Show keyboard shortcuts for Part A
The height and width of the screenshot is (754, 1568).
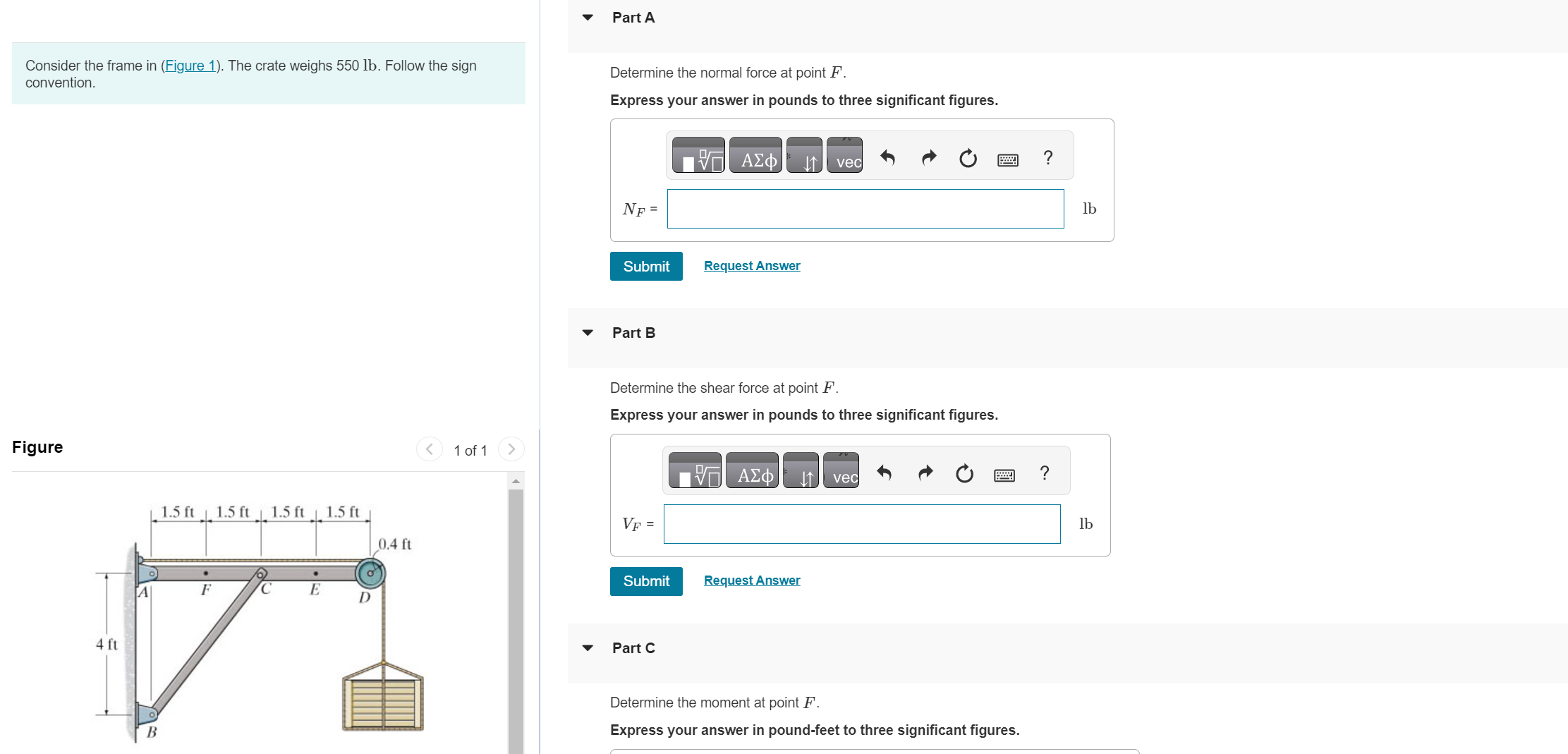click(1008, 160)
